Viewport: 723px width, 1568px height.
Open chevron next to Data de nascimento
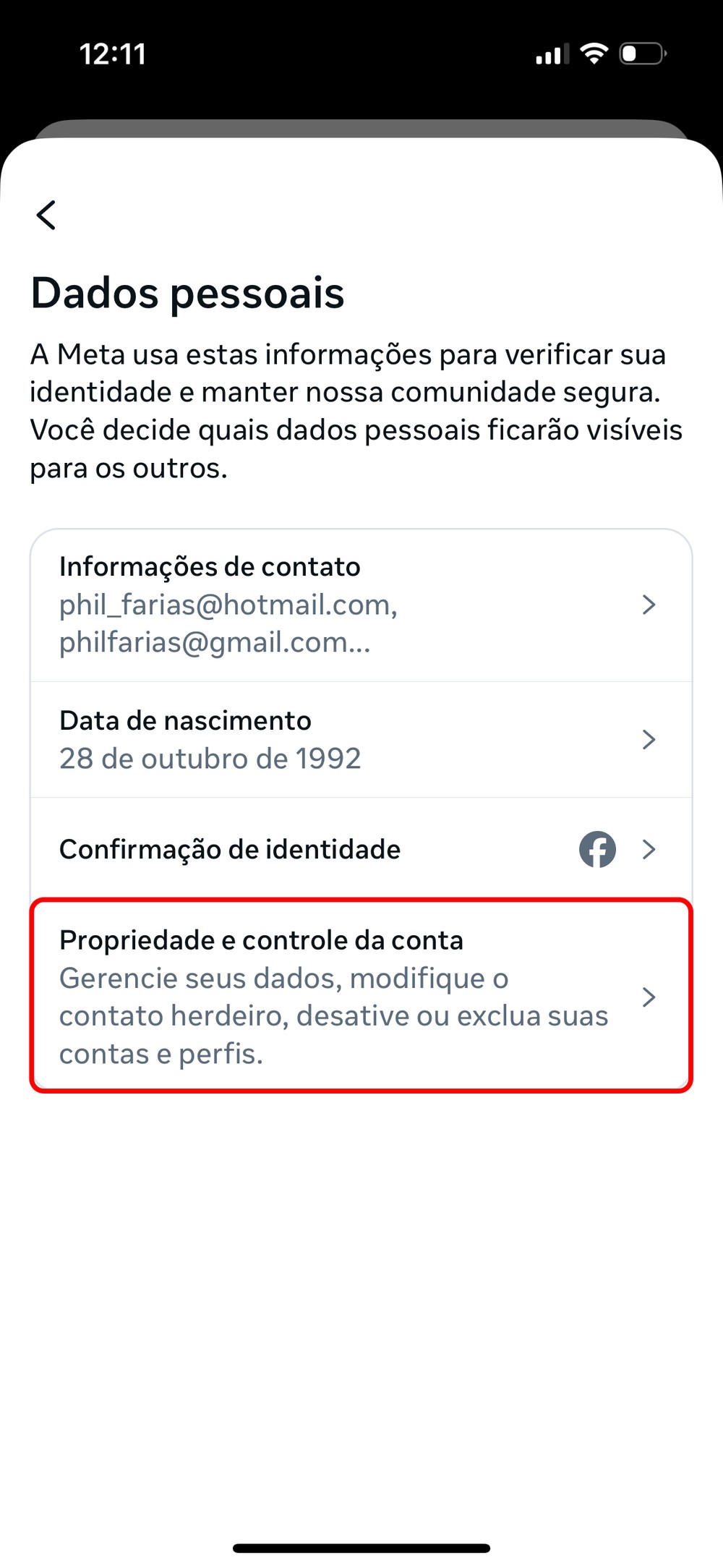pyautogui.click(x=649, y=739)
